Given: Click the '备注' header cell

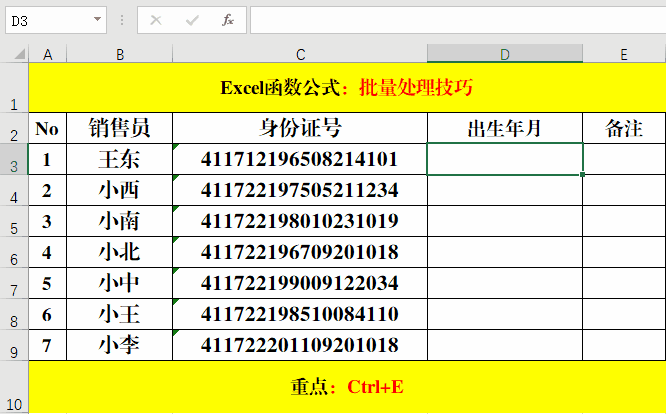Looking at the screenshot, I should tap(624, 128).
